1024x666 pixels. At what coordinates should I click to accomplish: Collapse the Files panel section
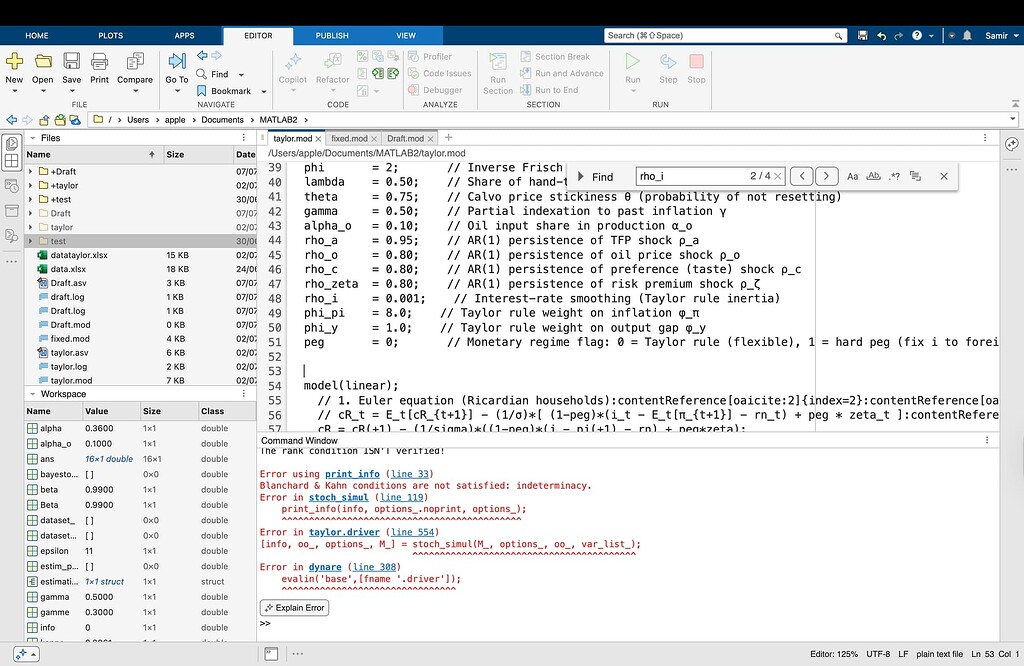point(33,138)
